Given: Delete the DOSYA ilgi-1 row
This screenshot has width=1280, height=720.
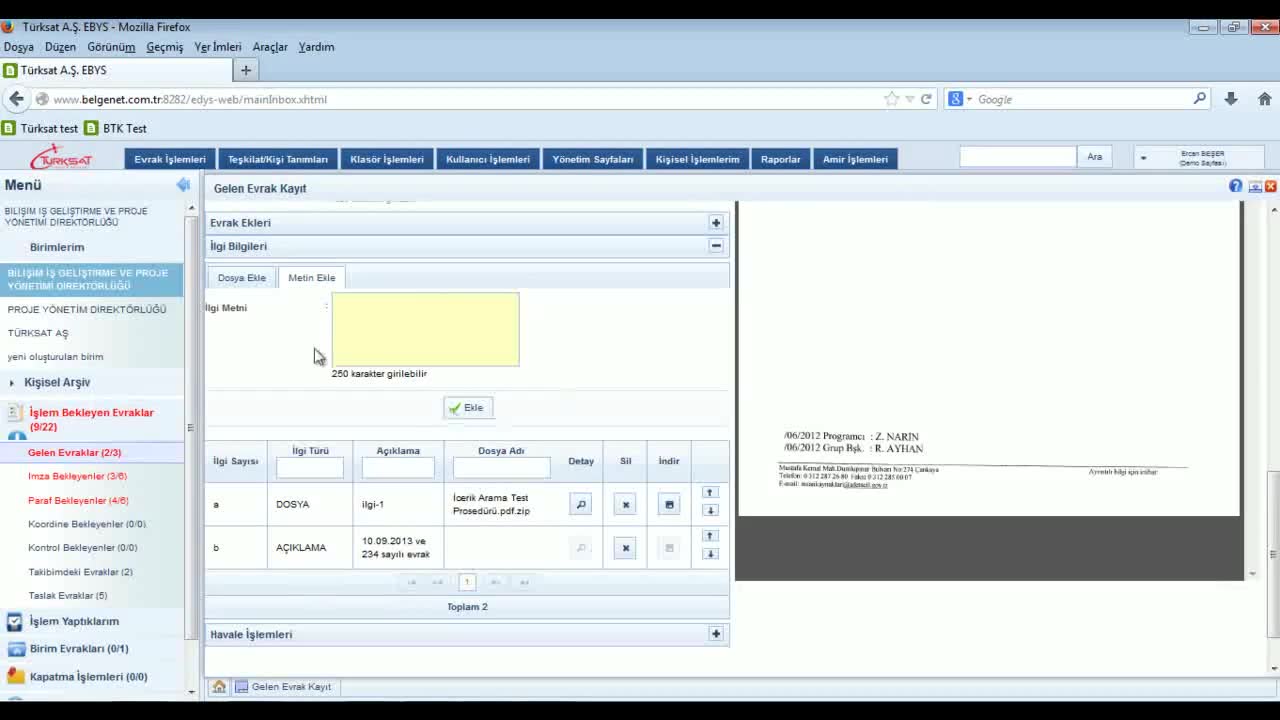Looking at the screenshot, I should (x=625, y=505).
